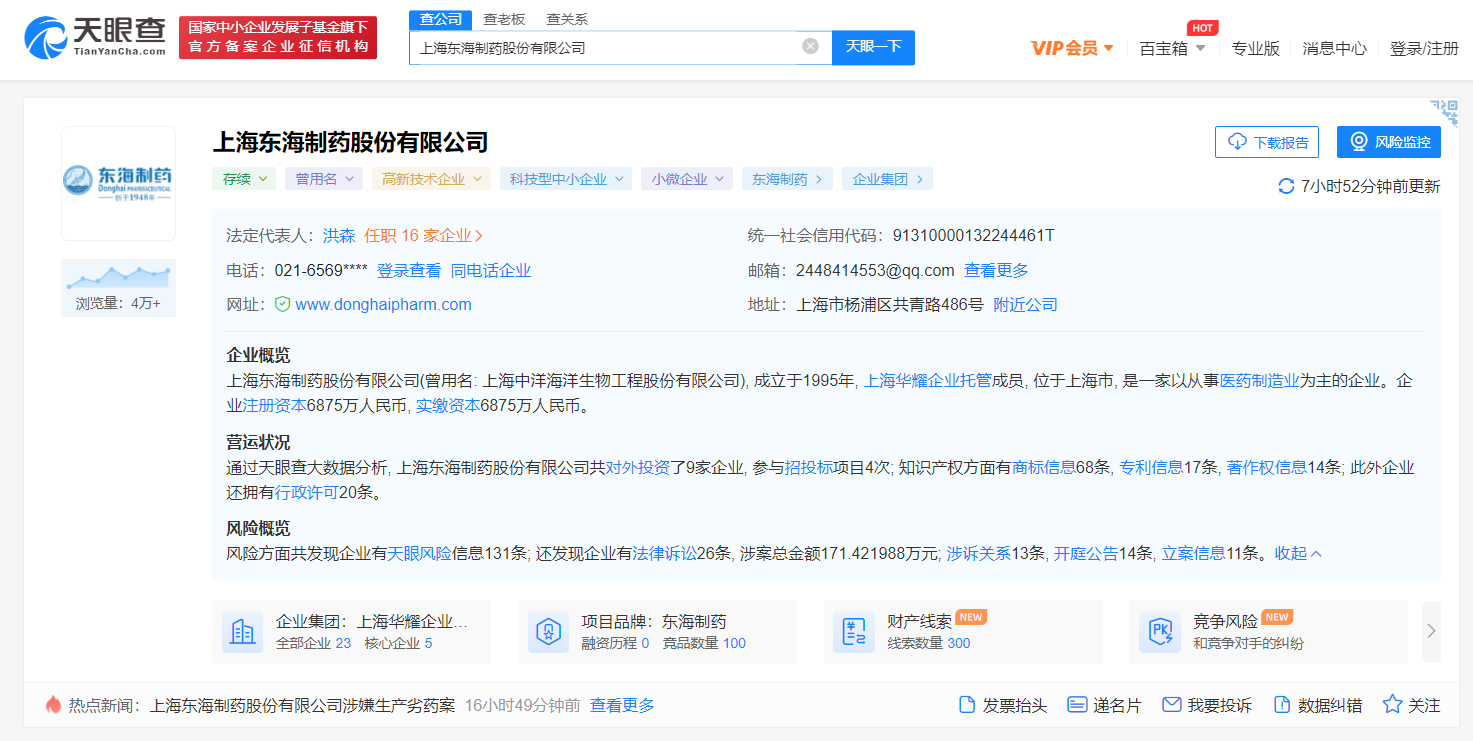Click the property clues yen icon
The width and height of the screenshot is (1473, 741).
point(854,632)
